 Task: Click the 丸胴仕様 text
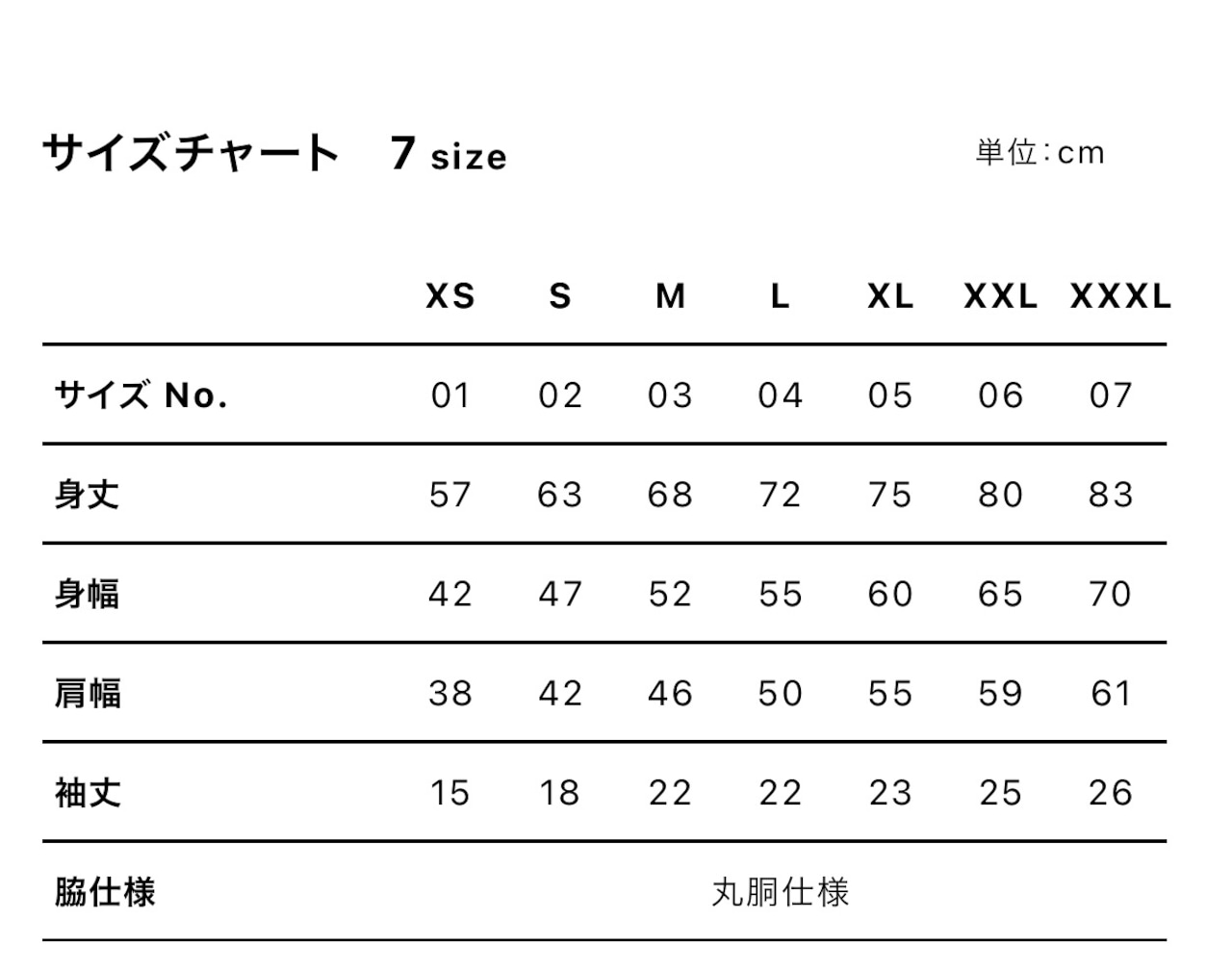coord(781,892)
